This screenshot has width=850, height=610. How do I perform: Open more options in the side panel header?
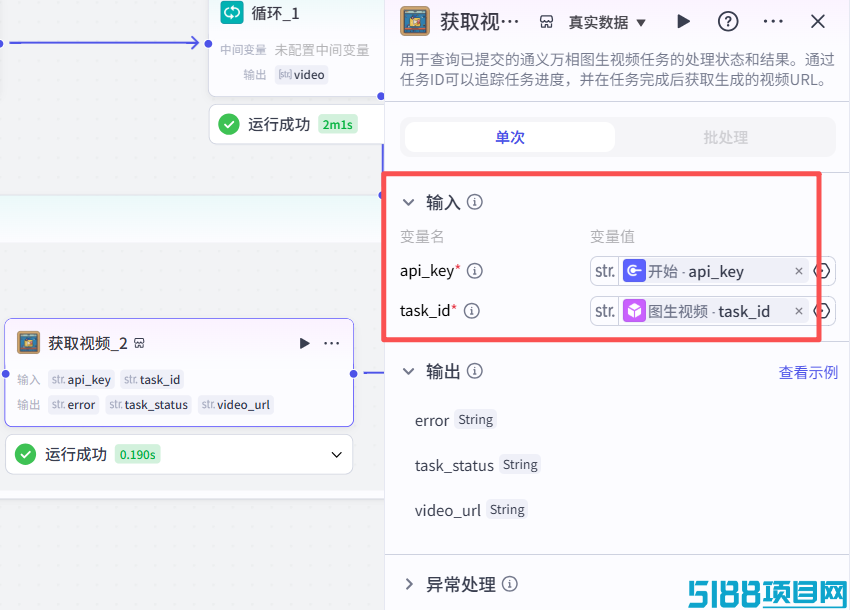[773, 22]
